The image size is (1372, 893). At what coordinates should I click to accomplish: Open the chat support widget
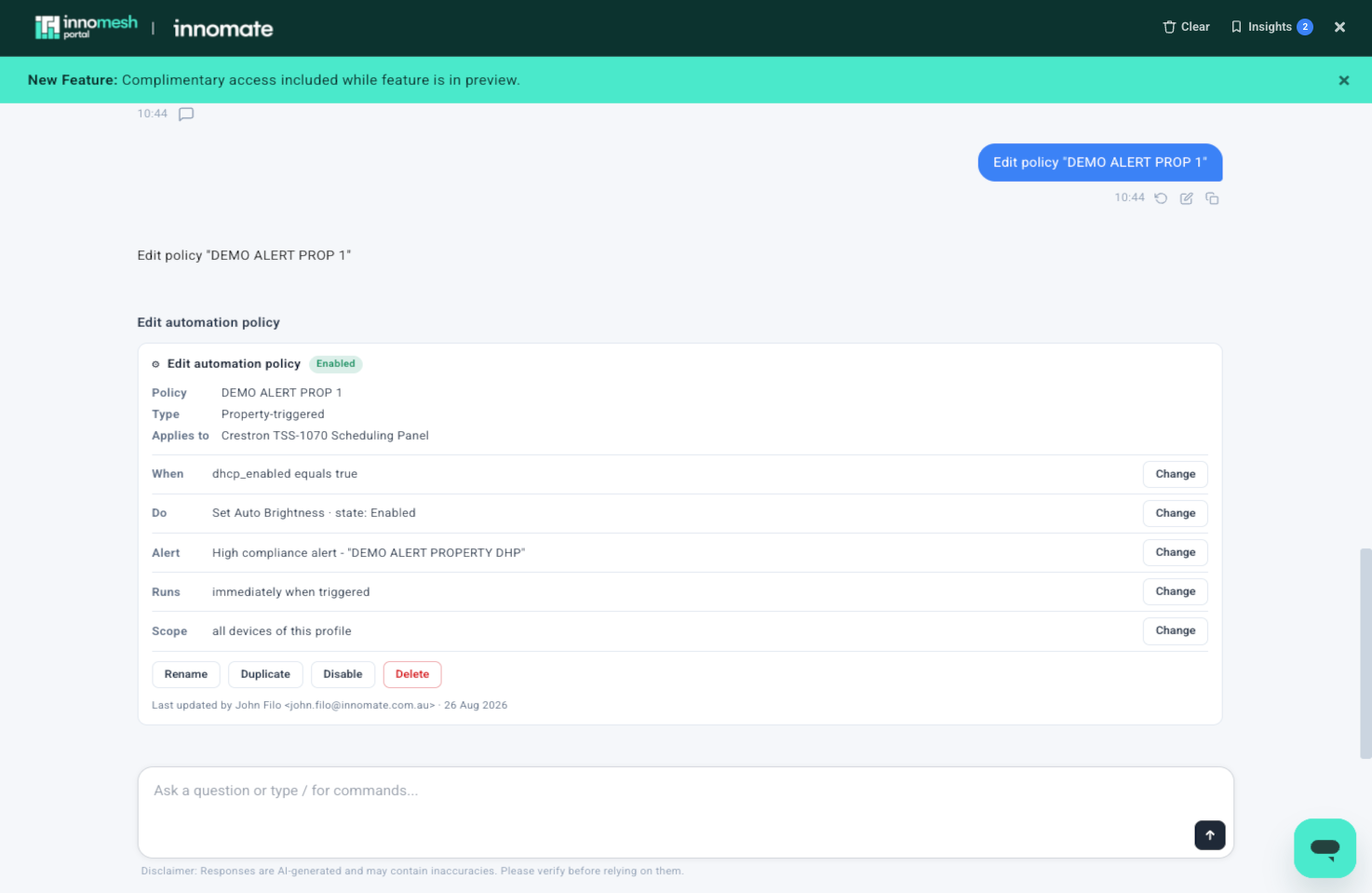pos(1325,848)
